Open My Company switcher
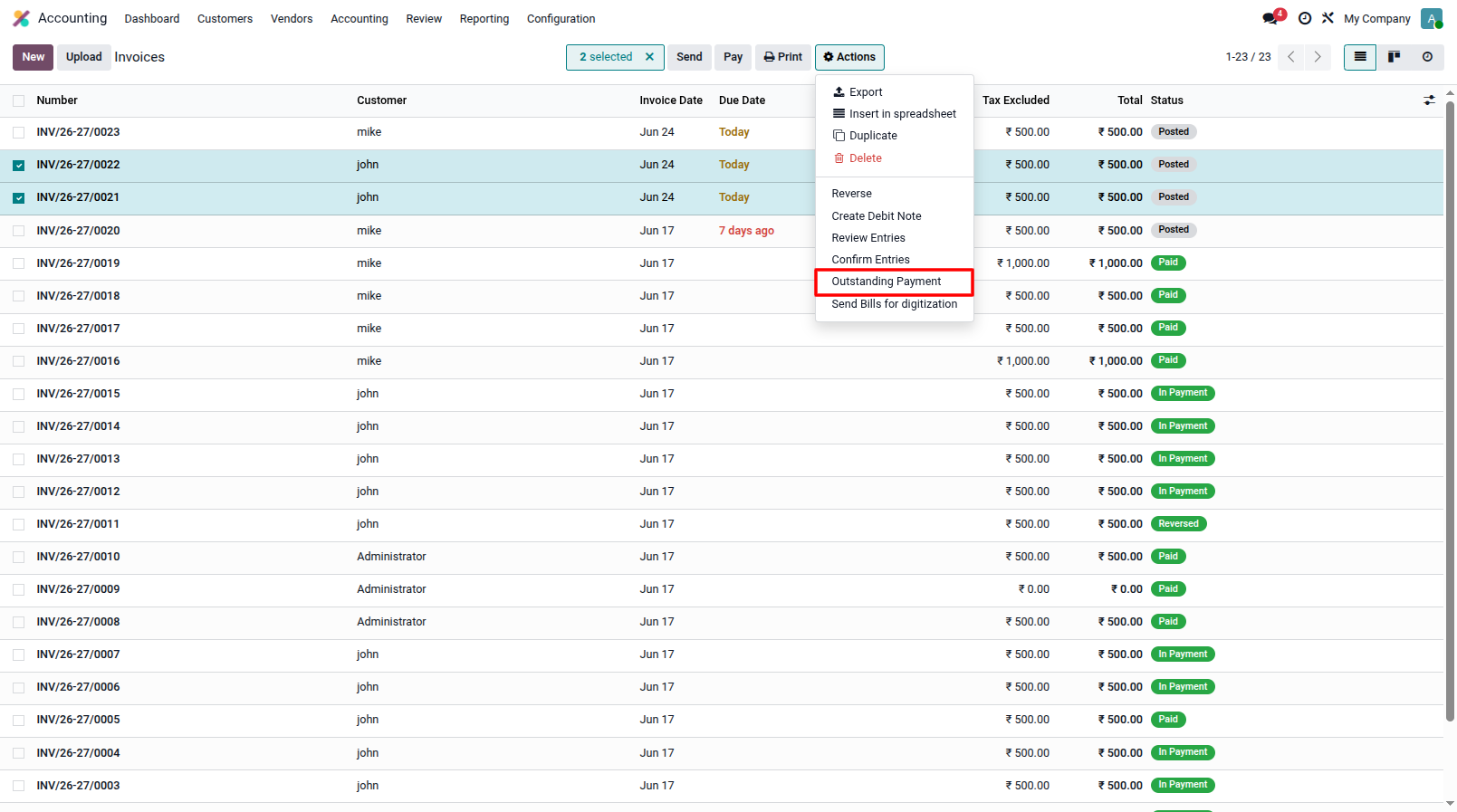 [x=1376, y=18]
